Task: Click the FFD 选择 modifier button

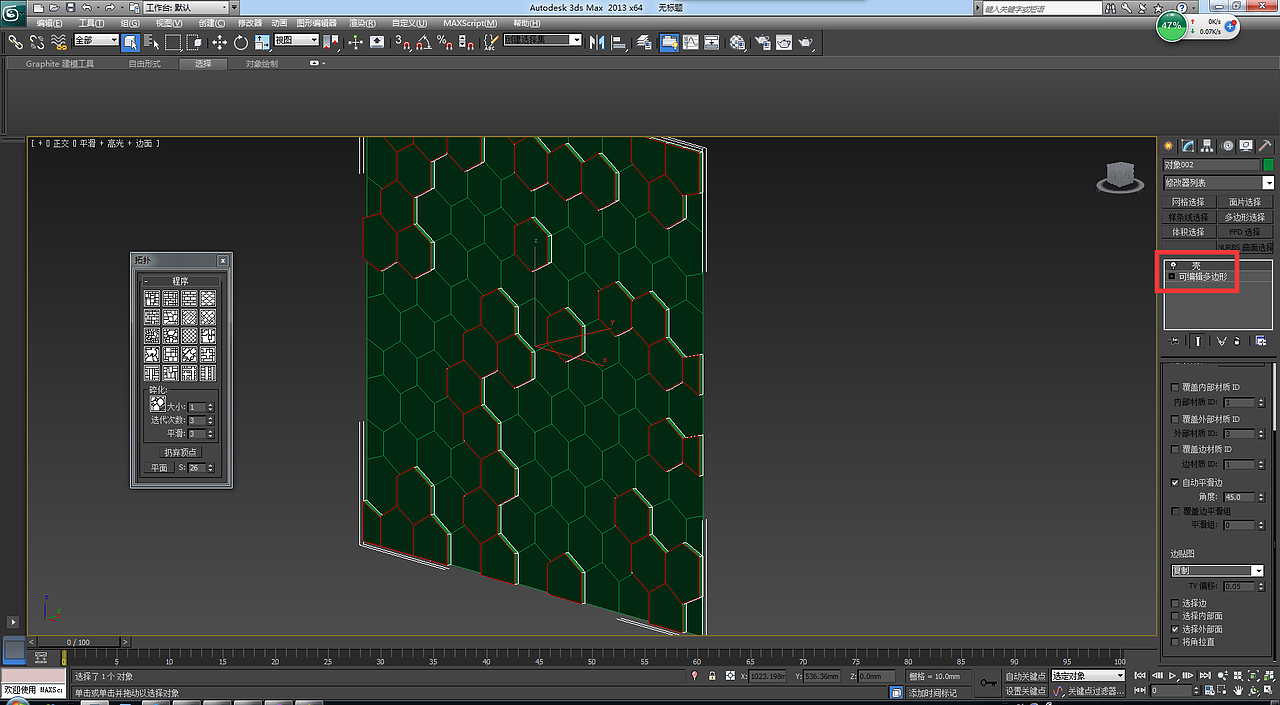Action: tap(1245, 232)
